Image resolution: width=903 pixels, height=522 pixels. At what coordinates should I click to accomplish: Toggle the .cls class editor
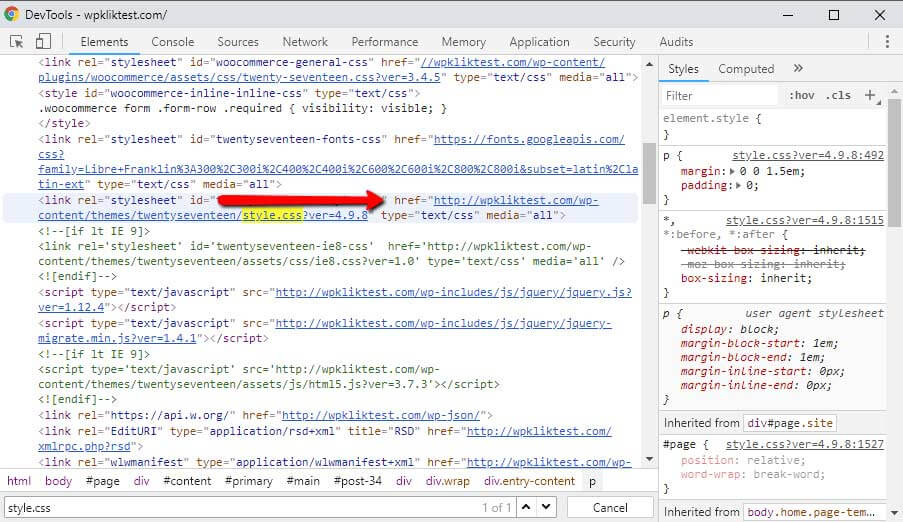[x=838, y=95]
